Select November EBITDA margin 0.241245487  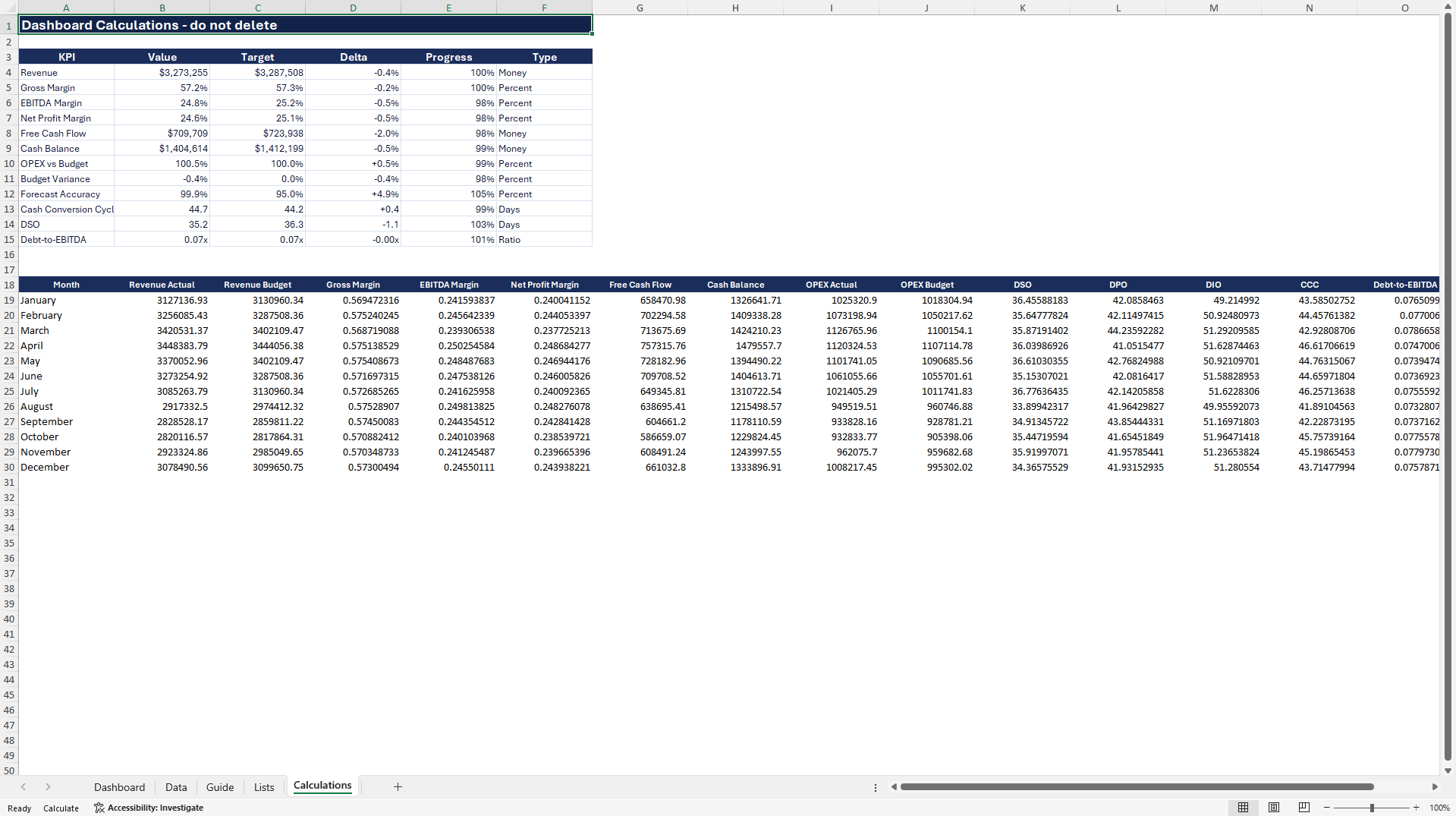click(448, 452)
